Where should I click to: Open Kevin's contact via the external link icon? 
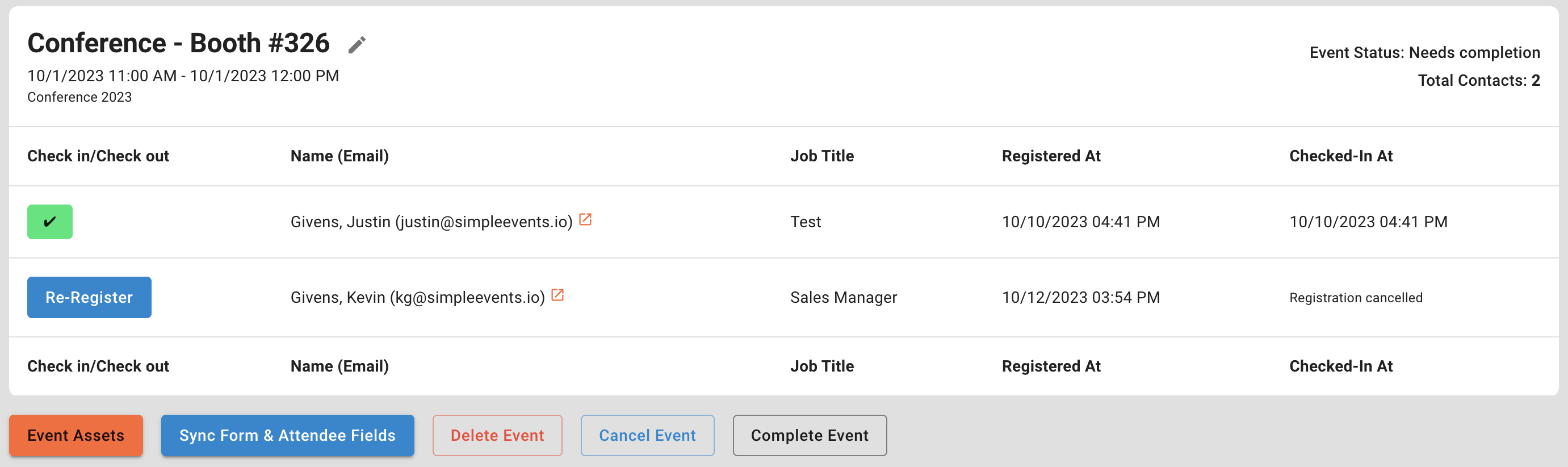coord(557,296)
